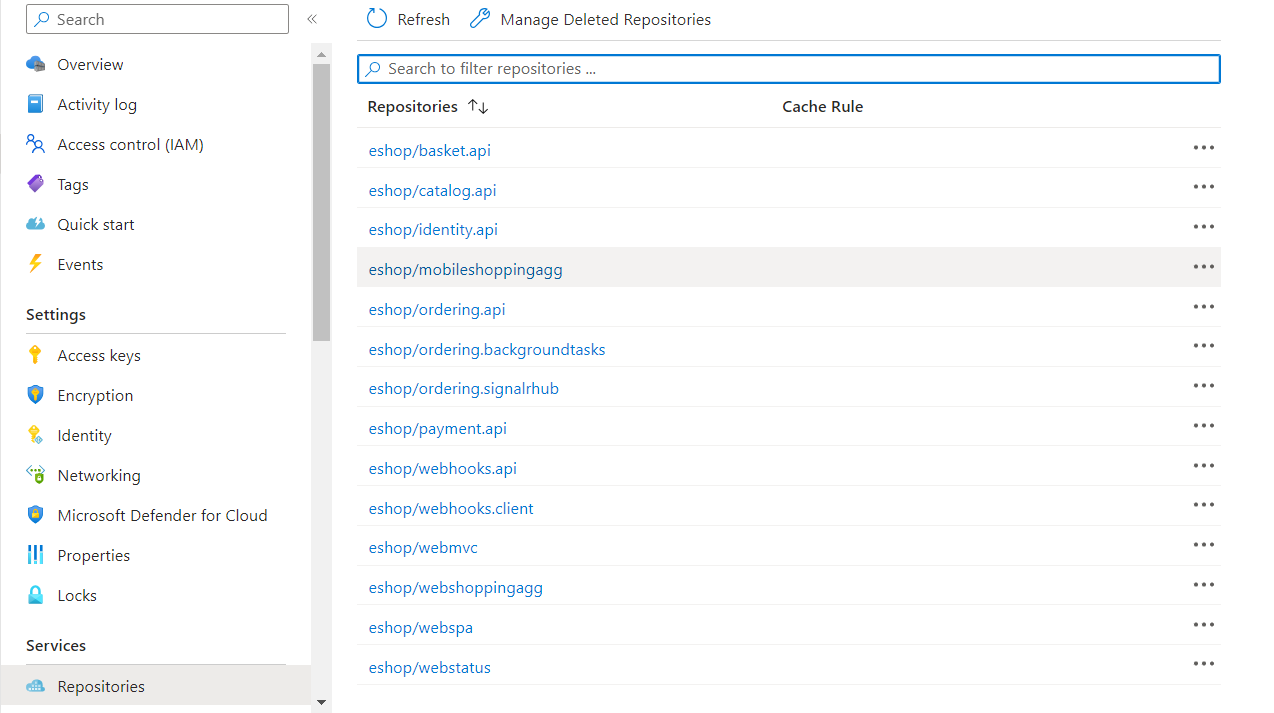This screenshot has width=1274, height=713.
Task: Select the Locks icon in the sidebar
Action: click(x=37, y=595)
